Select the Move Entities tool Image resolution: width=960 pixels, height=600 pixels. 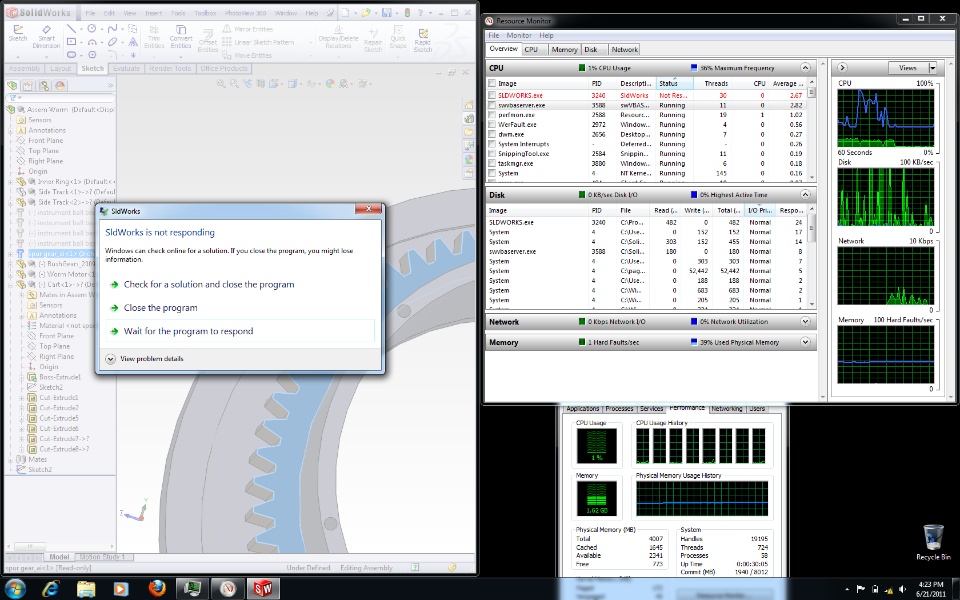coord(247,55)
